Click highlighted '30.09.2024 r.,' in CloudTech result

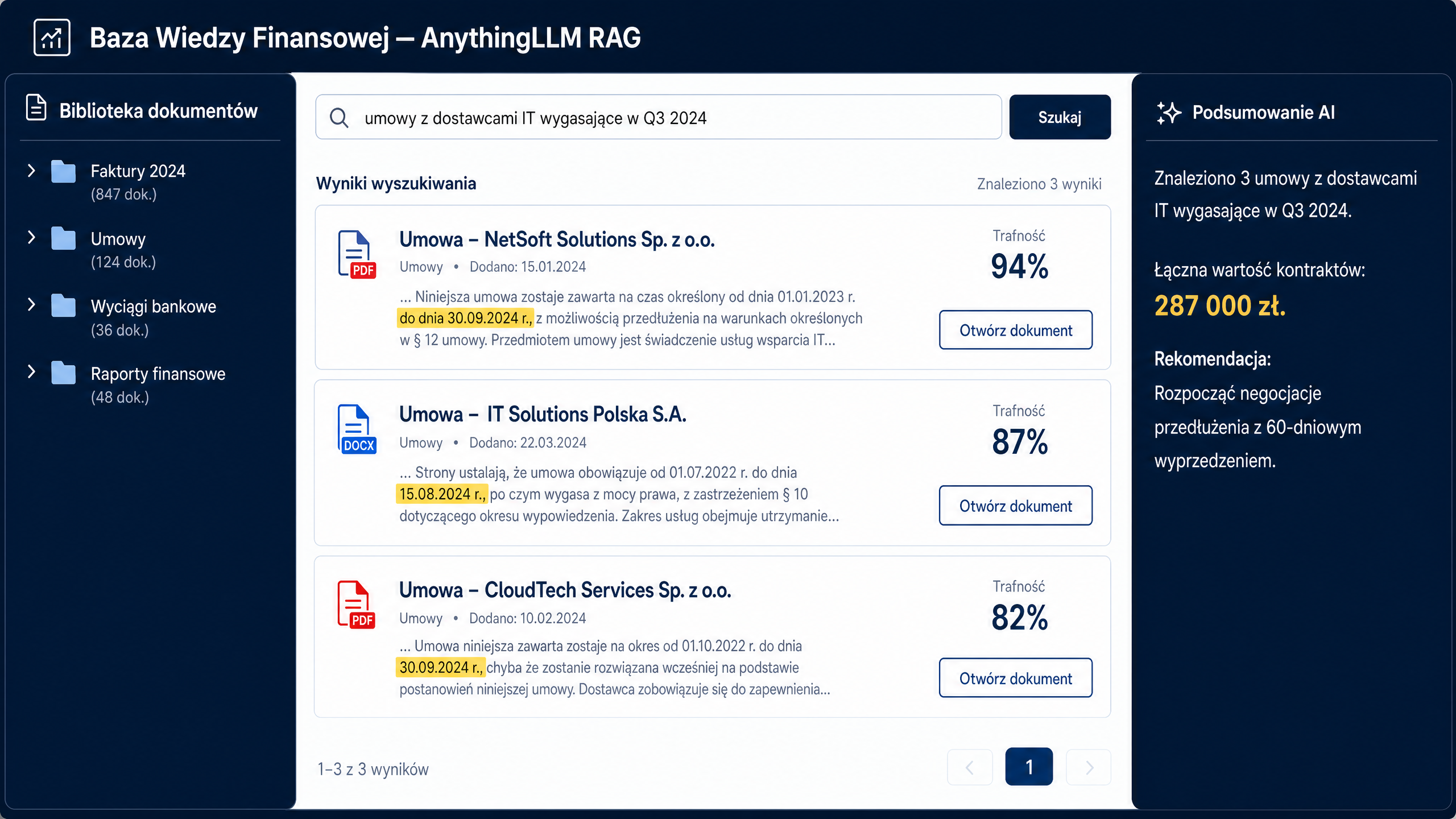441,667
